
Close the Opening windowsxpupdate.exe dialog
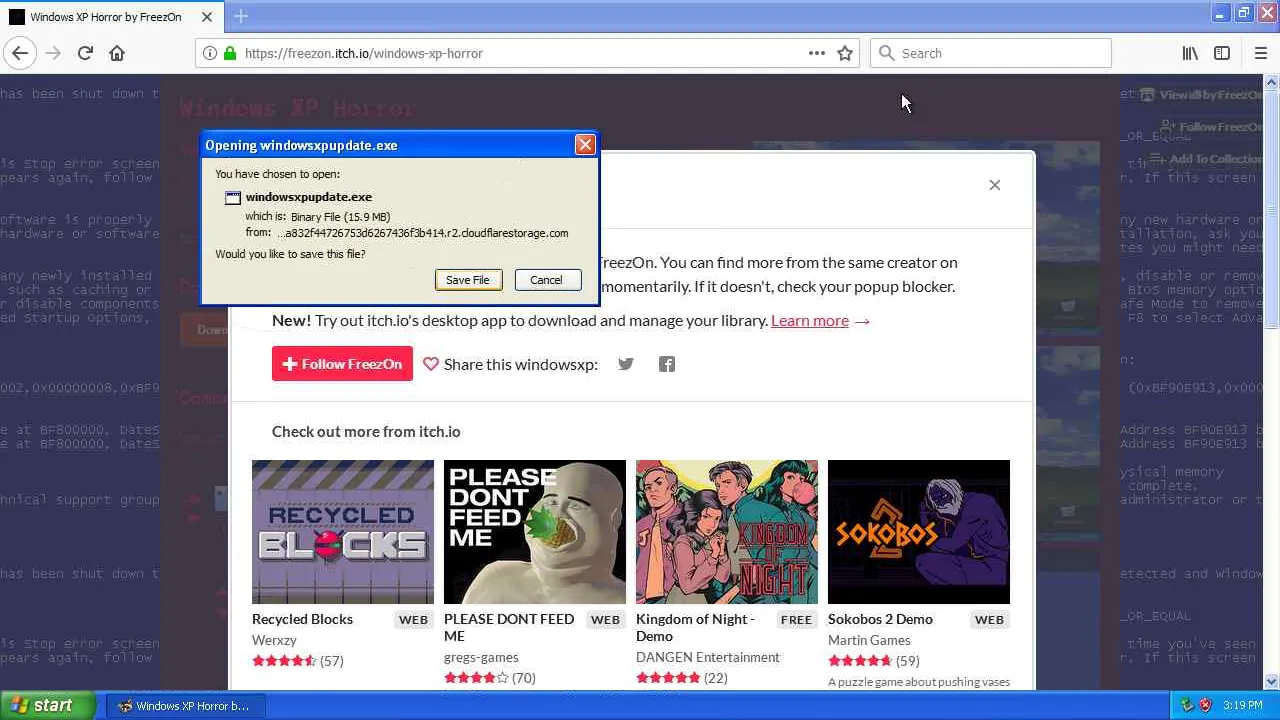click(x=585, y=145)
